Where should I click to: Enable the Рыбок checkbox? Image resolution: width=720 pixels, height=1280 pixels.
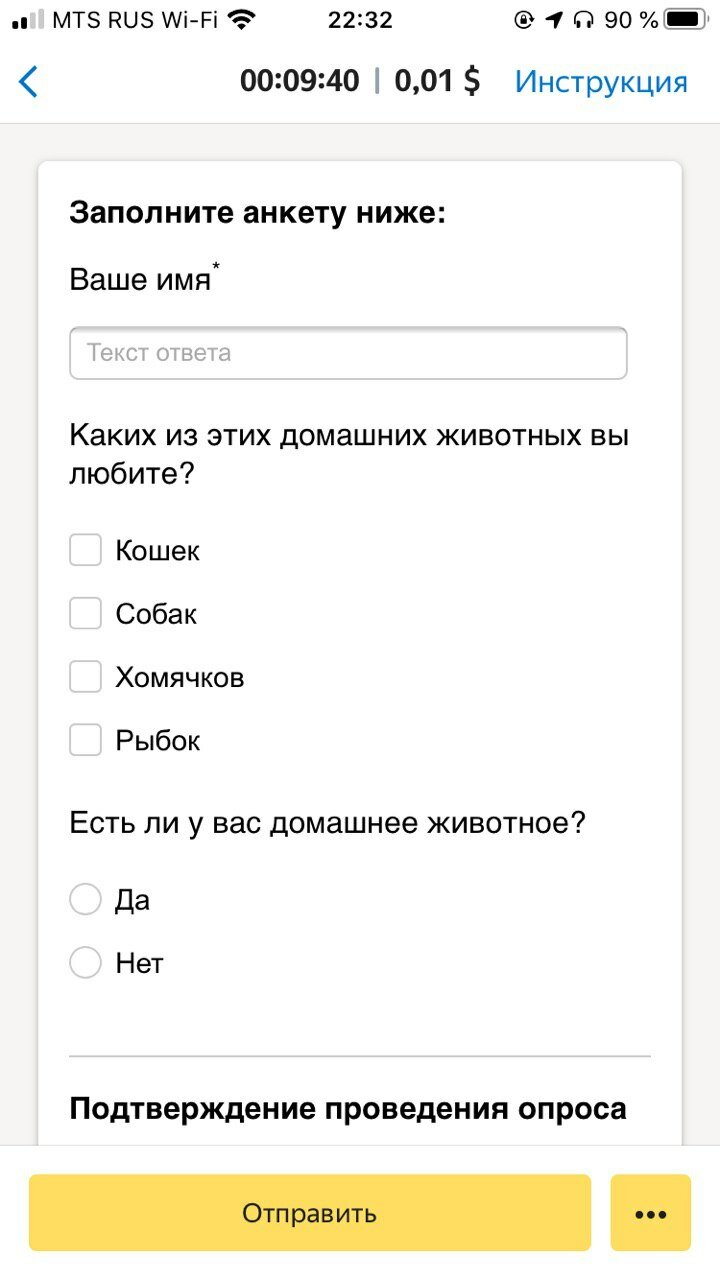point(85,740)
